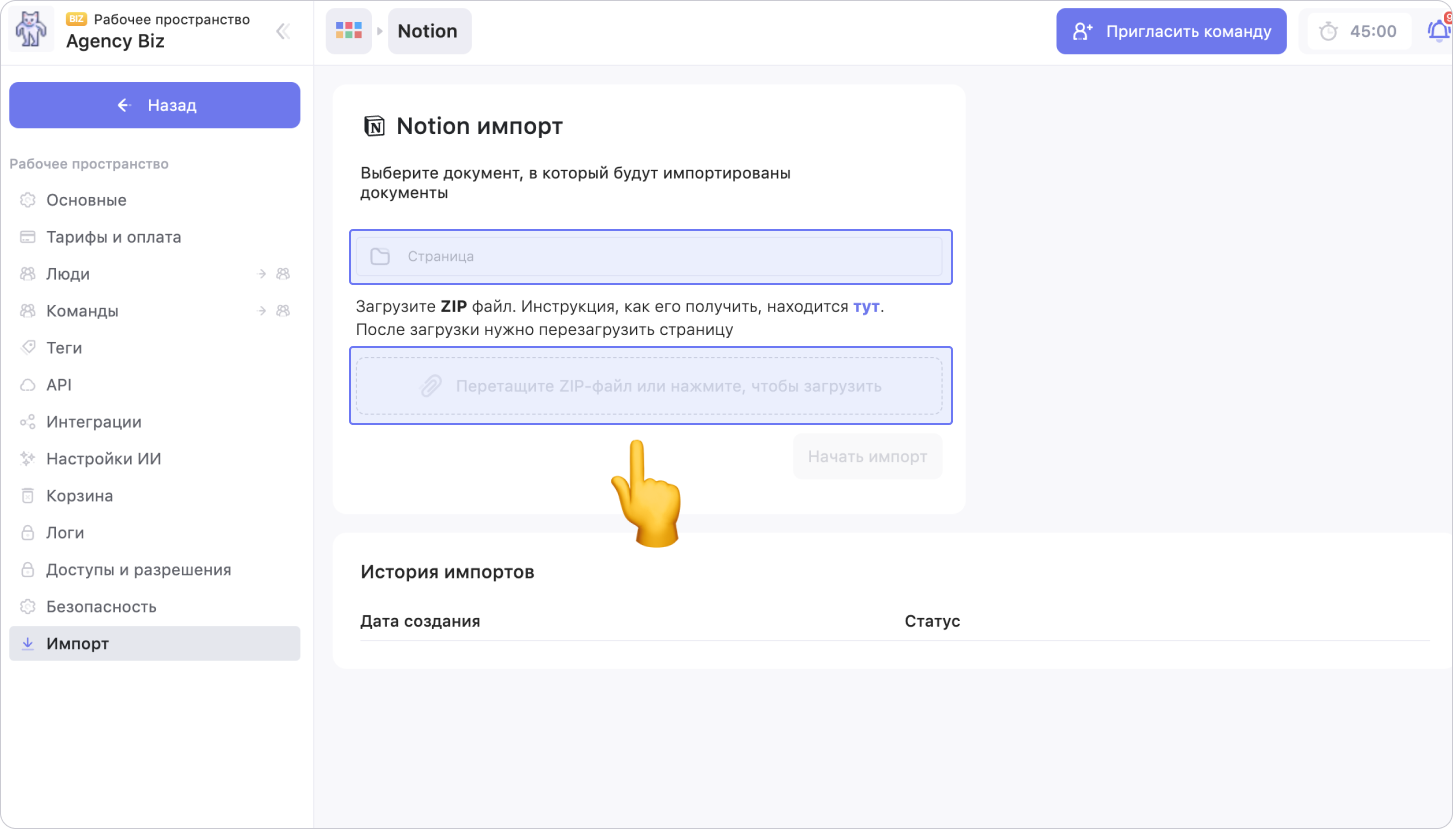Open Основные settings section
1453x829 pixels.
tap(86, 200)
